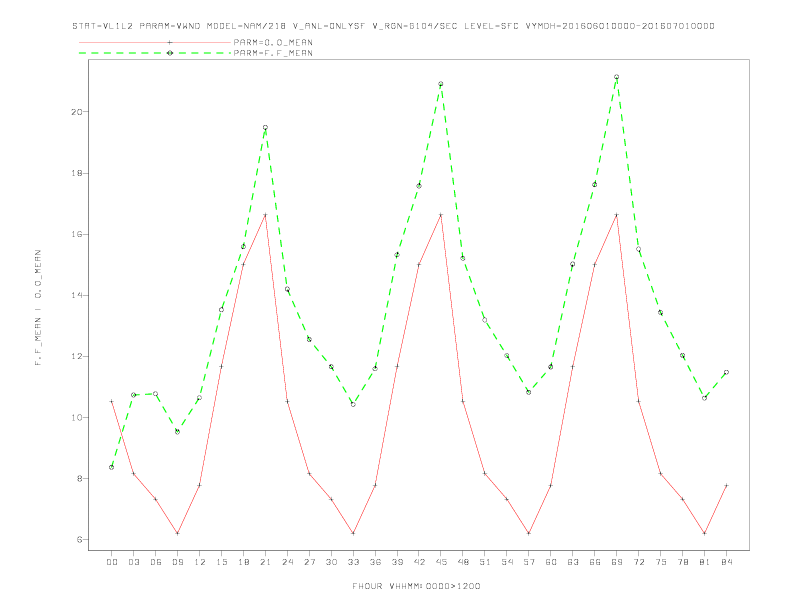This screenshot has height=612, width=792.
Task: Click x-axis forecast hour label 81
Action: coord(705,562)
